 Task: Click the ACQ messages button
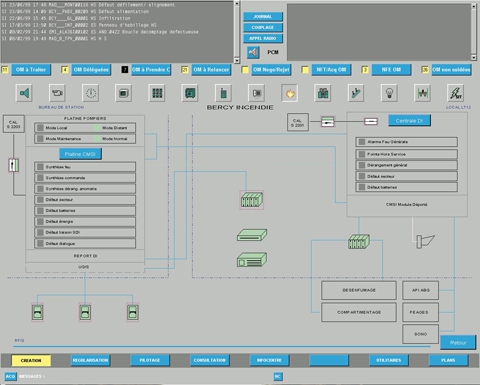10,376
